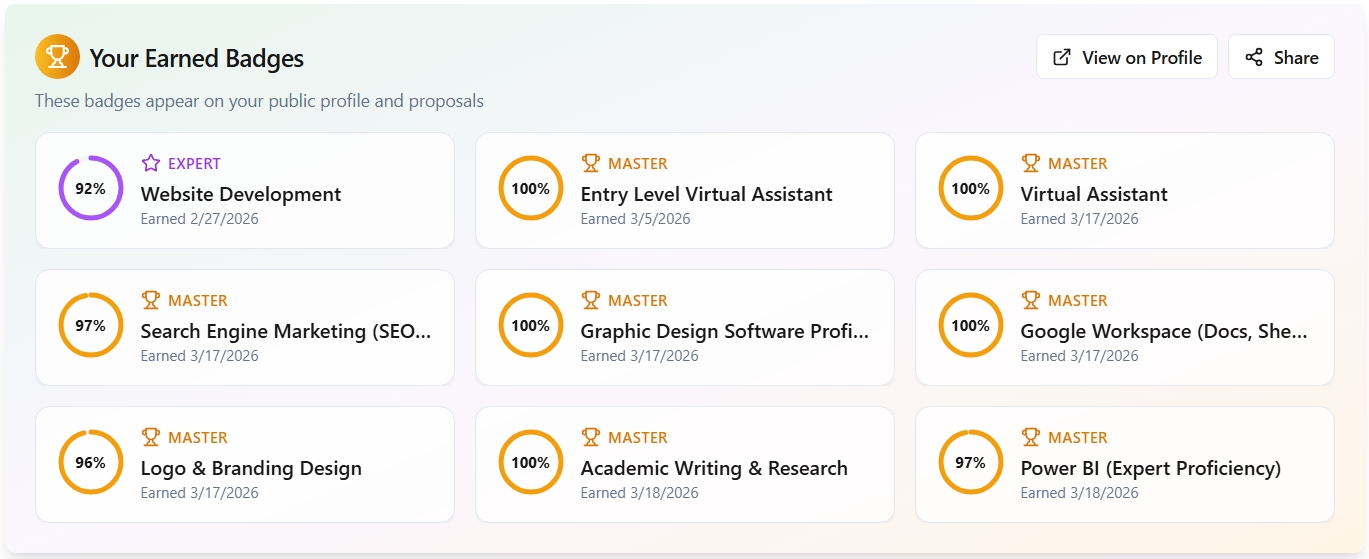Screen dimensions: 1369x559
Task: Click the trophy icon on Academic Writing & Research badge
Action: click(590, 437)
